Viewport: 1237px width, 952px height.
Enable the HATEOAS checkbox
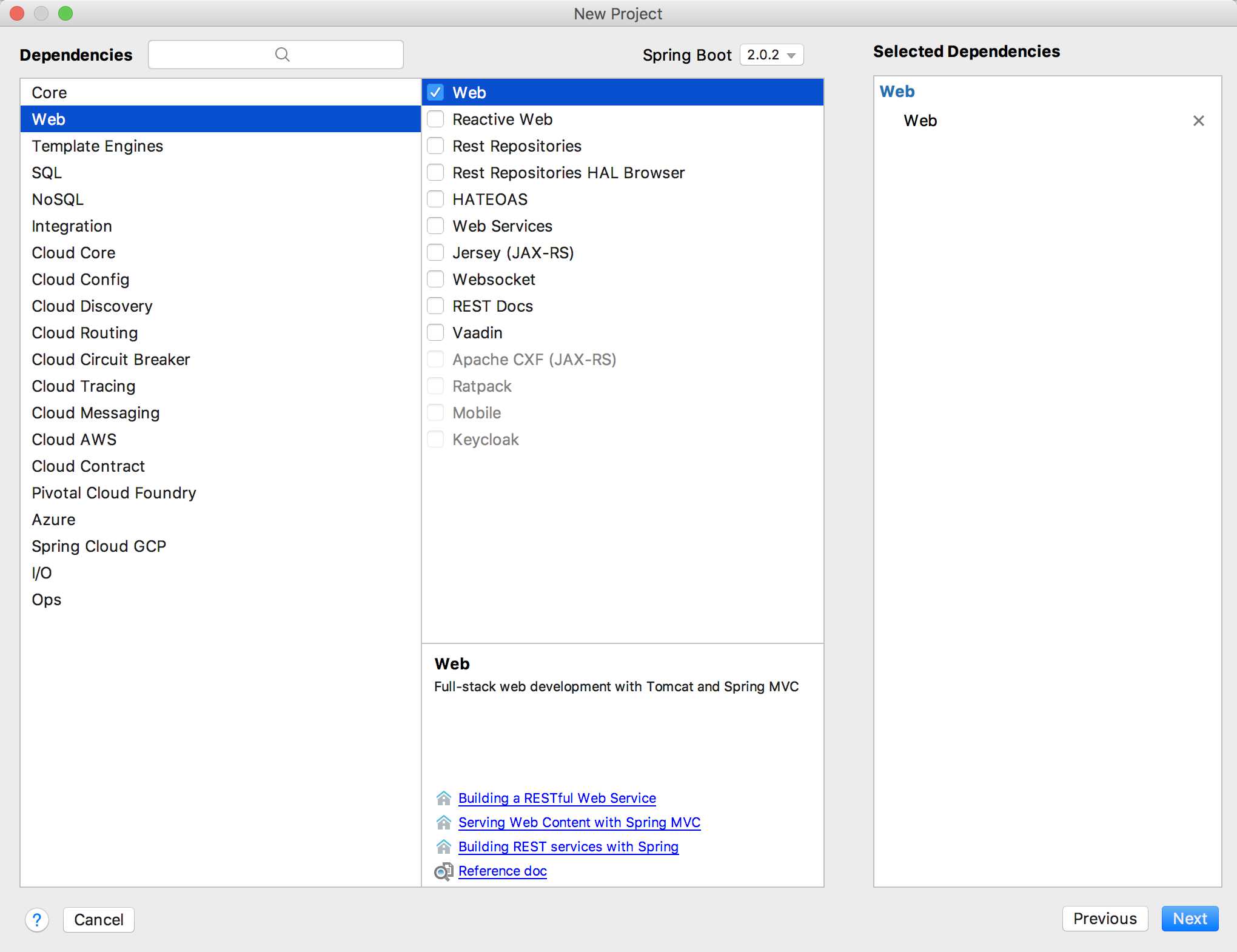click(x=436, y=199)
